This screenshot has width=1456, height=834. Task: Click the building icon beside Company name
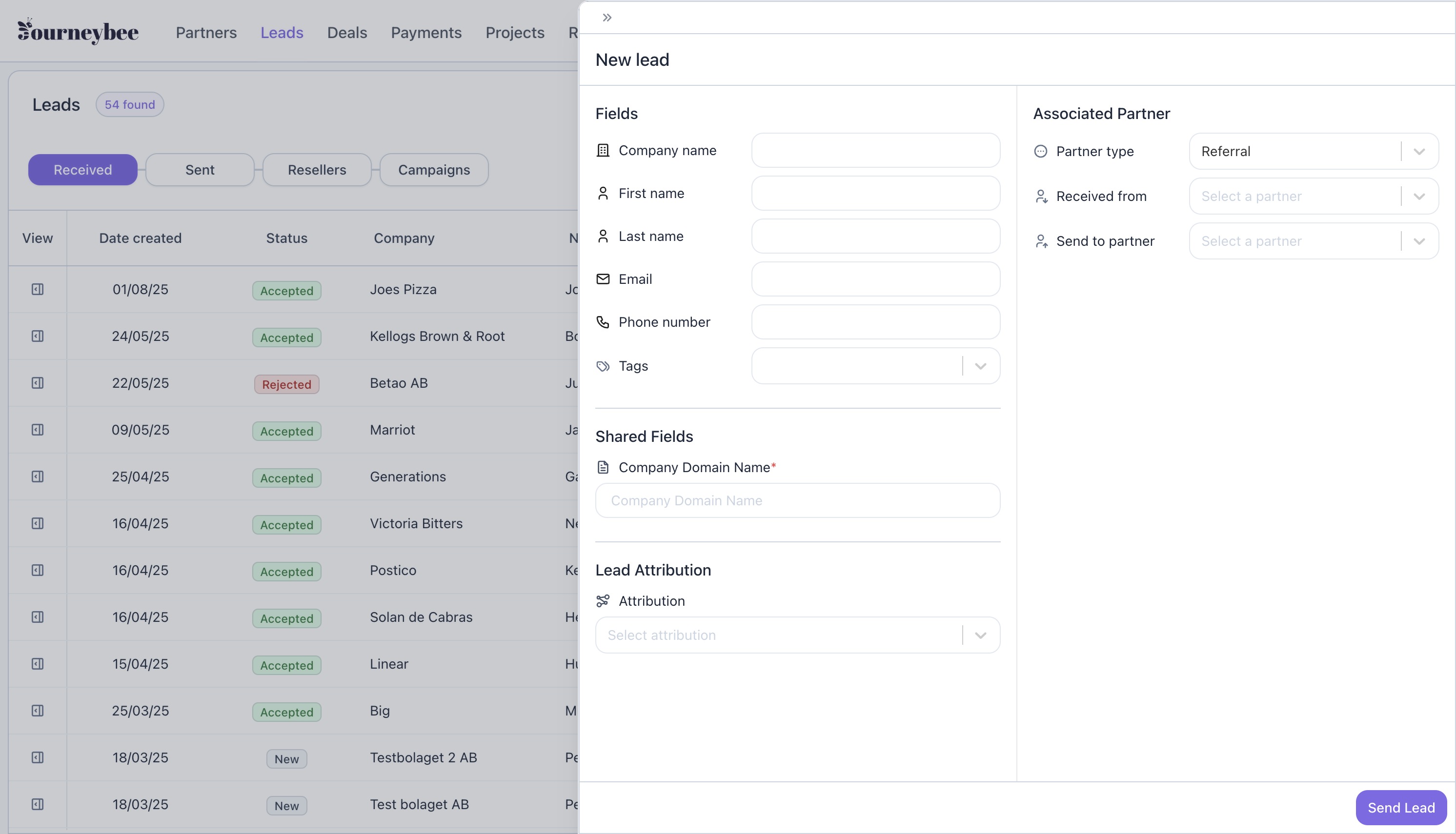pyautogui.click(x=603, y=150)
